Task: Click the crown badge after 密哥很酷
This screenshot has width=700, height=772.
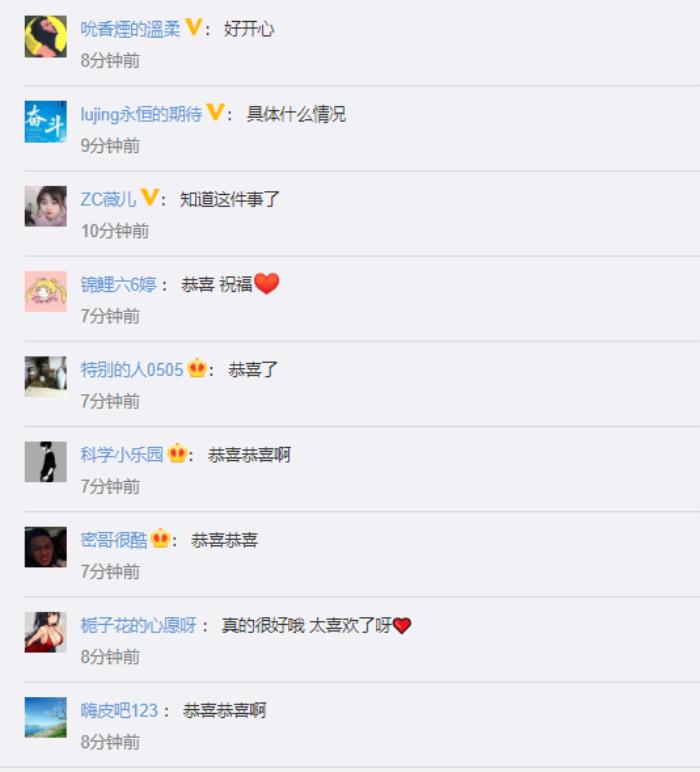Action: click(160, 539)
